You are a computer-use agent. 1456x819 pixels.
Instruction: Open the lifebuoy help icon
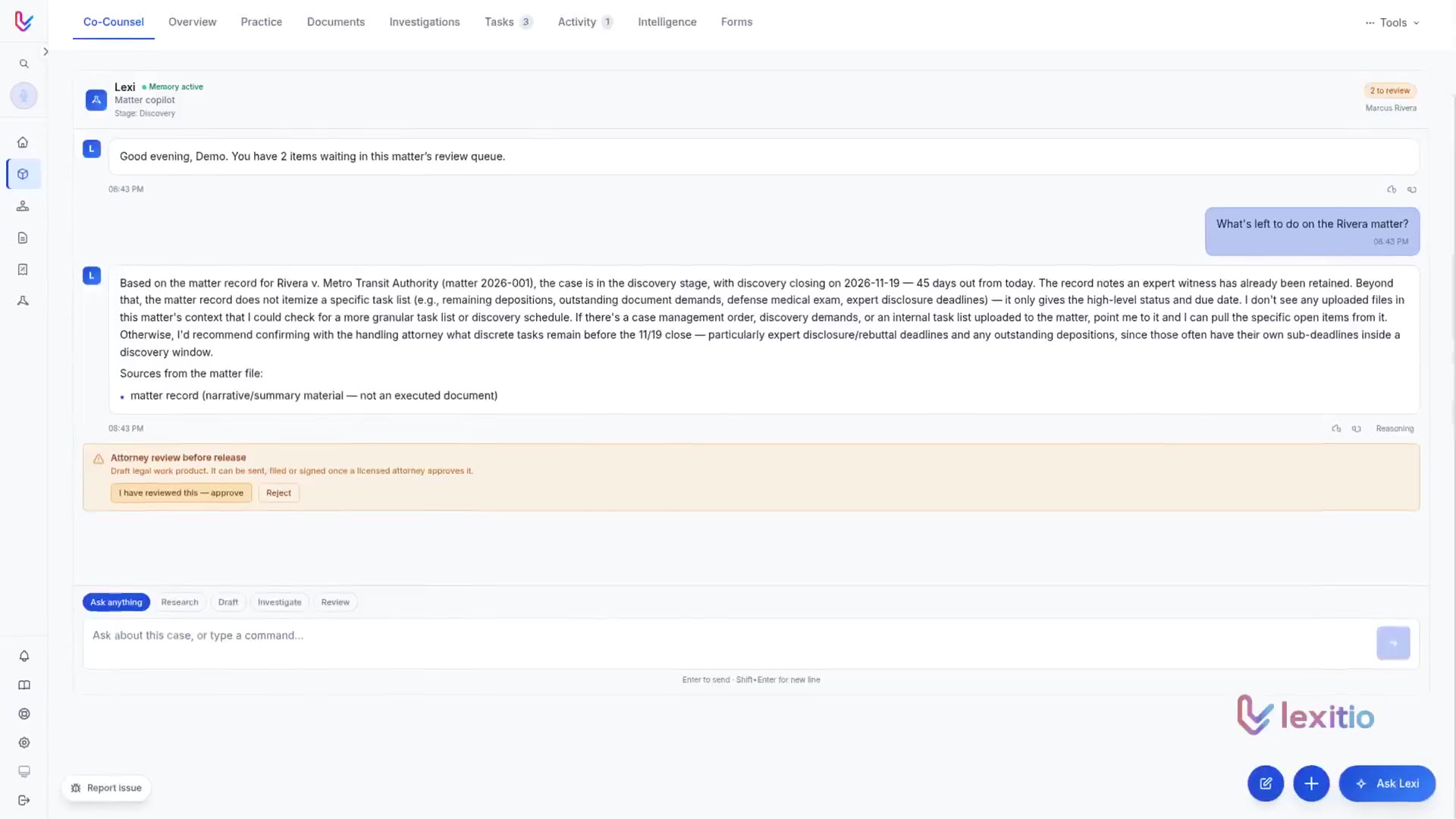click(24, 714)
